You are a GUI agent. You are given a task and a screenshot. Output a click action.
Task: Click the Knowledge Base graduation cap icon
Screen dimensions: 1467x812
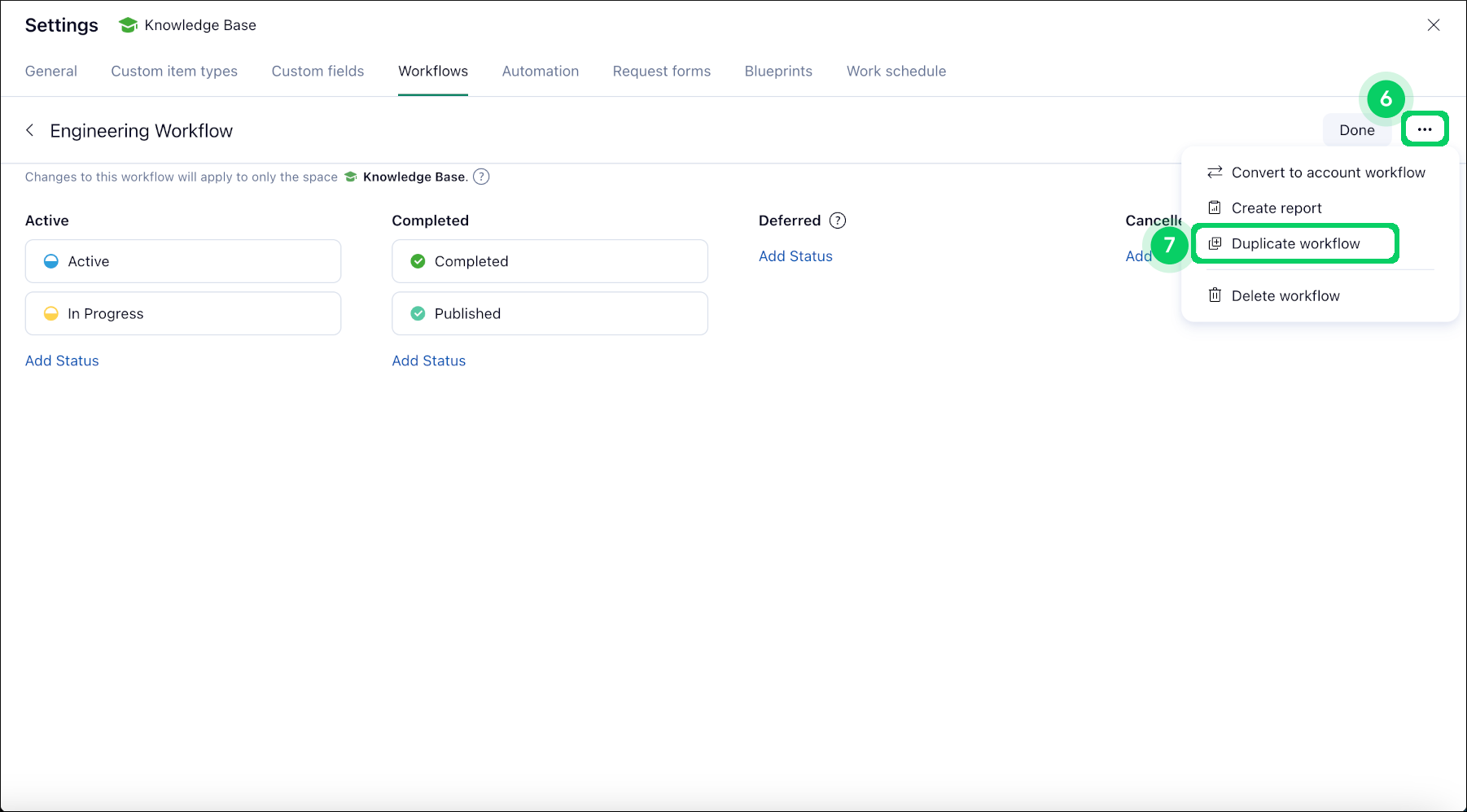pos(128,24)
